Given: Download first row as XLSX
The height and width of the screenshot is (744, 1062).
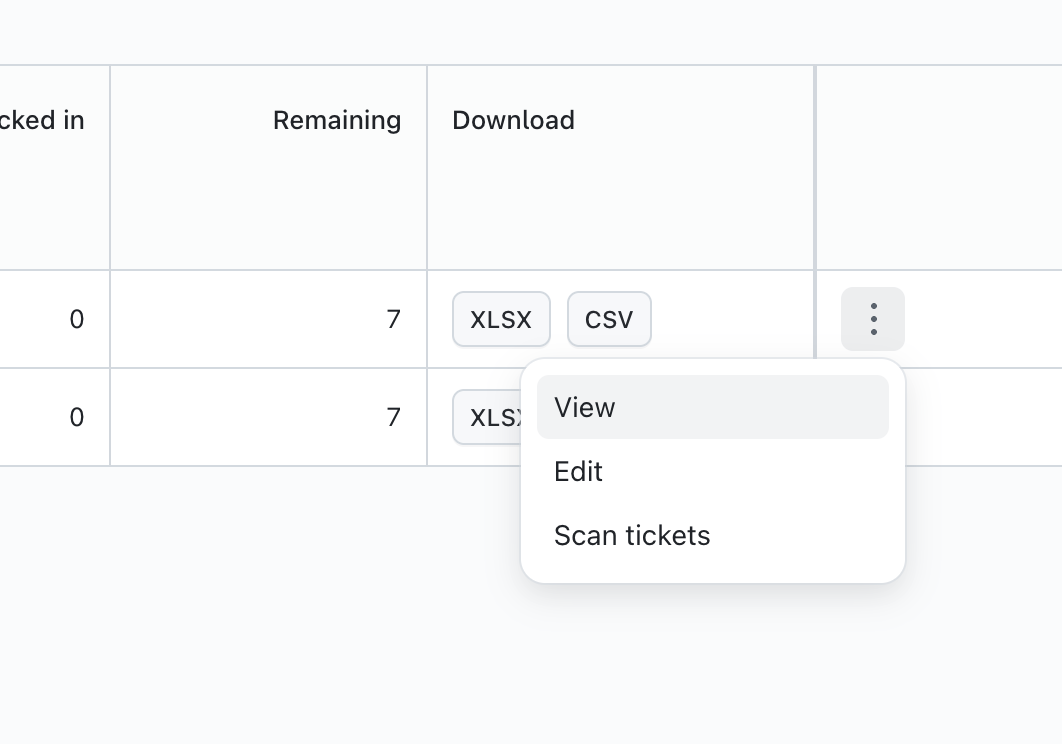Looking at the screenshot, I should (x=501, y=319).
